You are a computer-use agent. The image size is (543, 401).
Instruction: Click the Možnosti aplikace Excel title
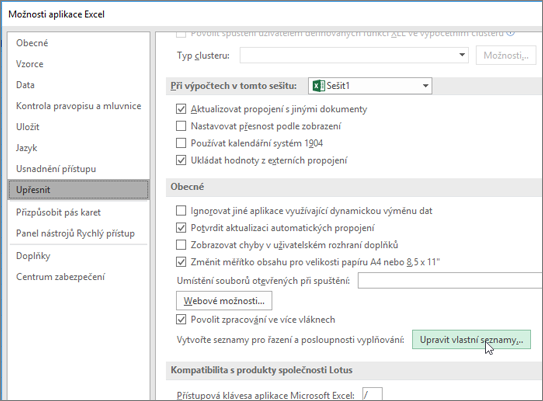point(56,14)
